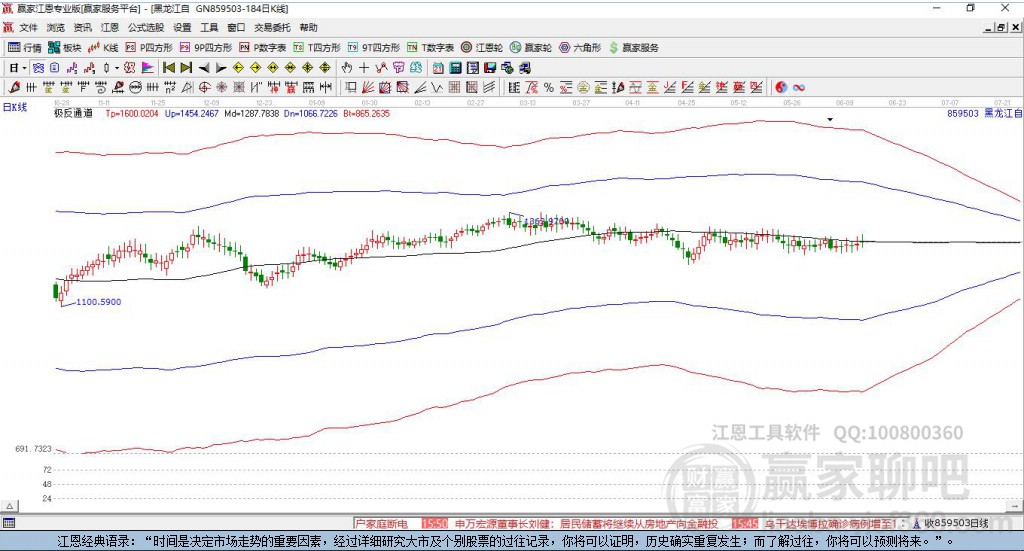
Task: Open the 工具 menu
Action: coord(209,27)
